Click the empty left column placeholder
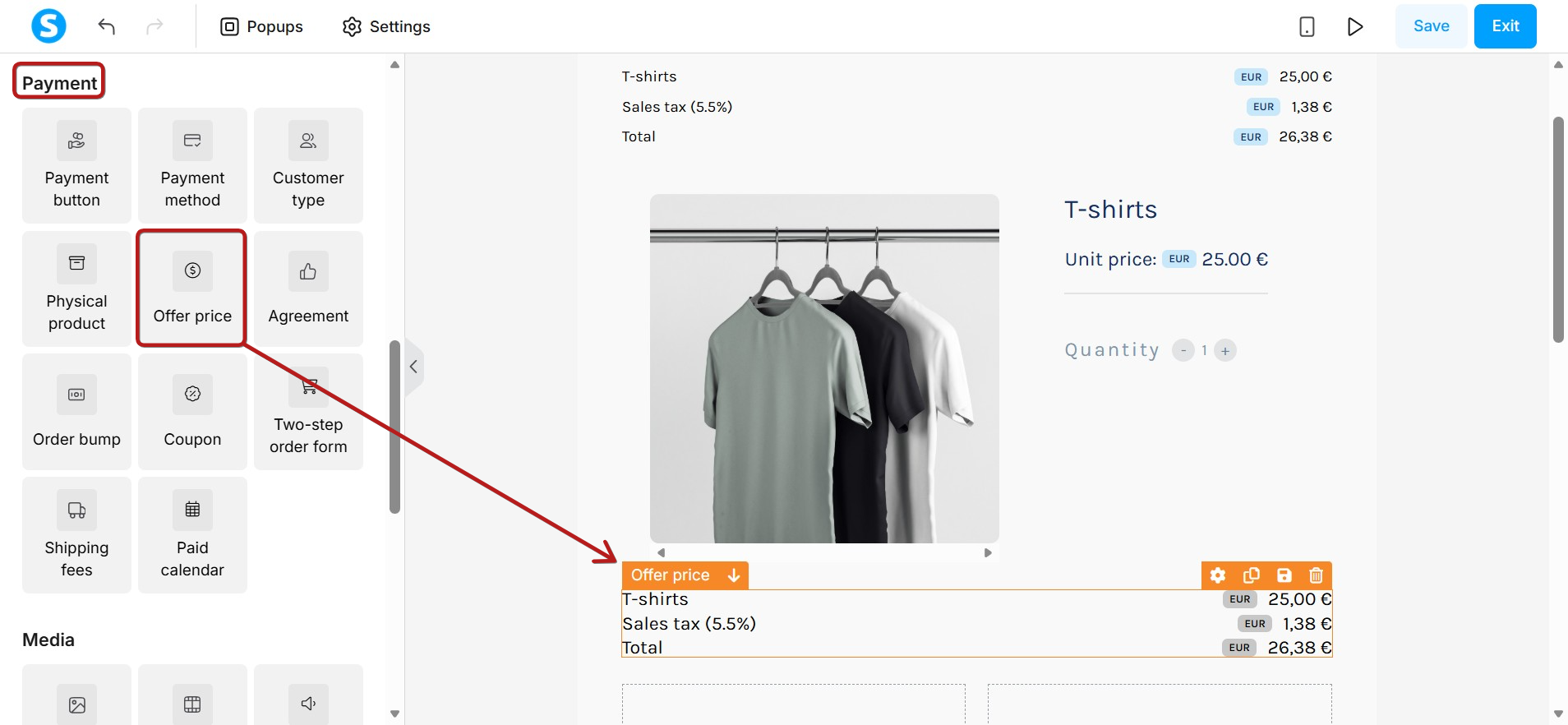Viewport: 1568px width, 725px height. coord(793,704)
